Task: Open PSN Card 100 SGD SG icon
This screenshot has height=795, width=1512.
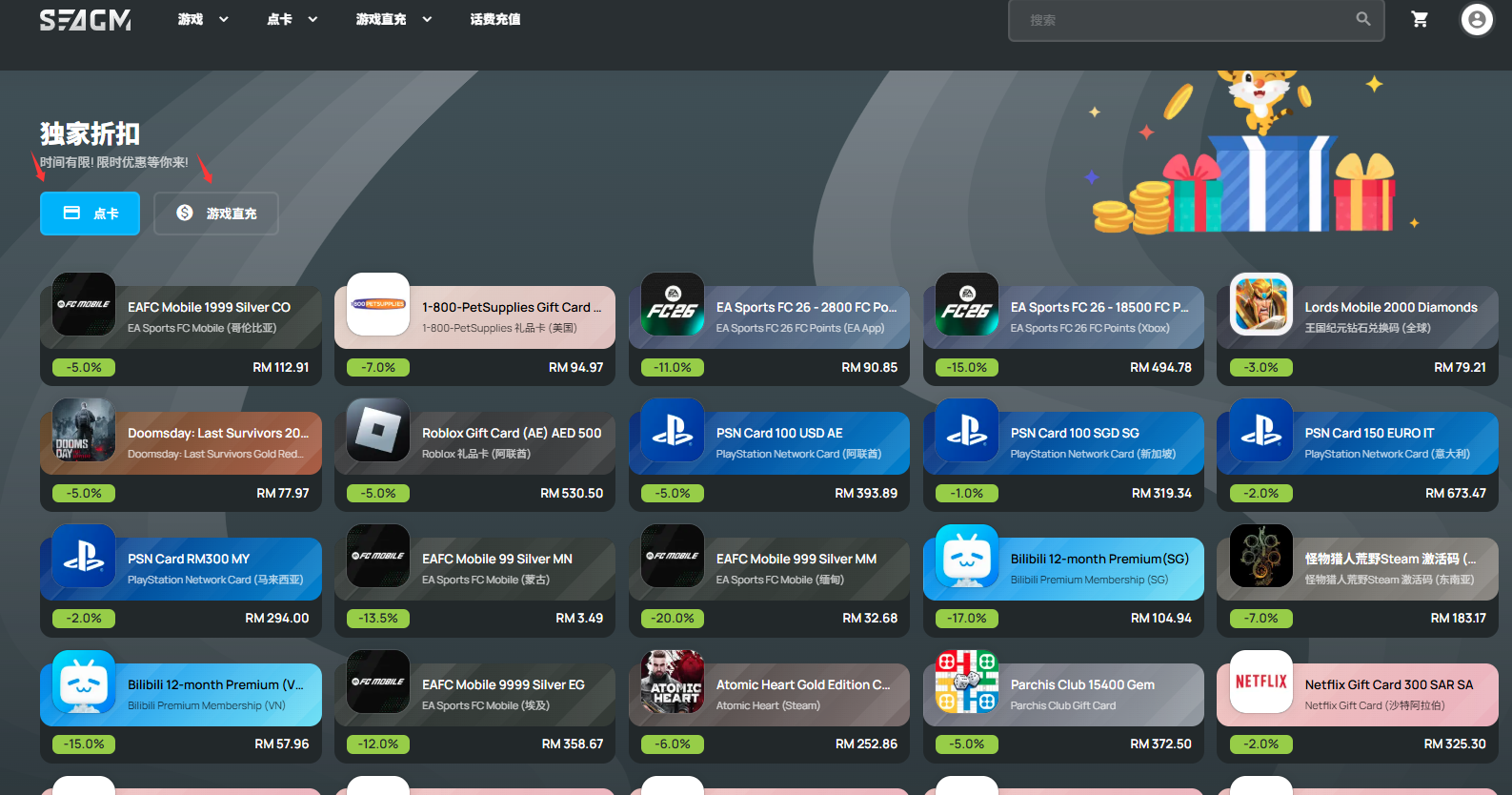Action: tap(967, 430)
